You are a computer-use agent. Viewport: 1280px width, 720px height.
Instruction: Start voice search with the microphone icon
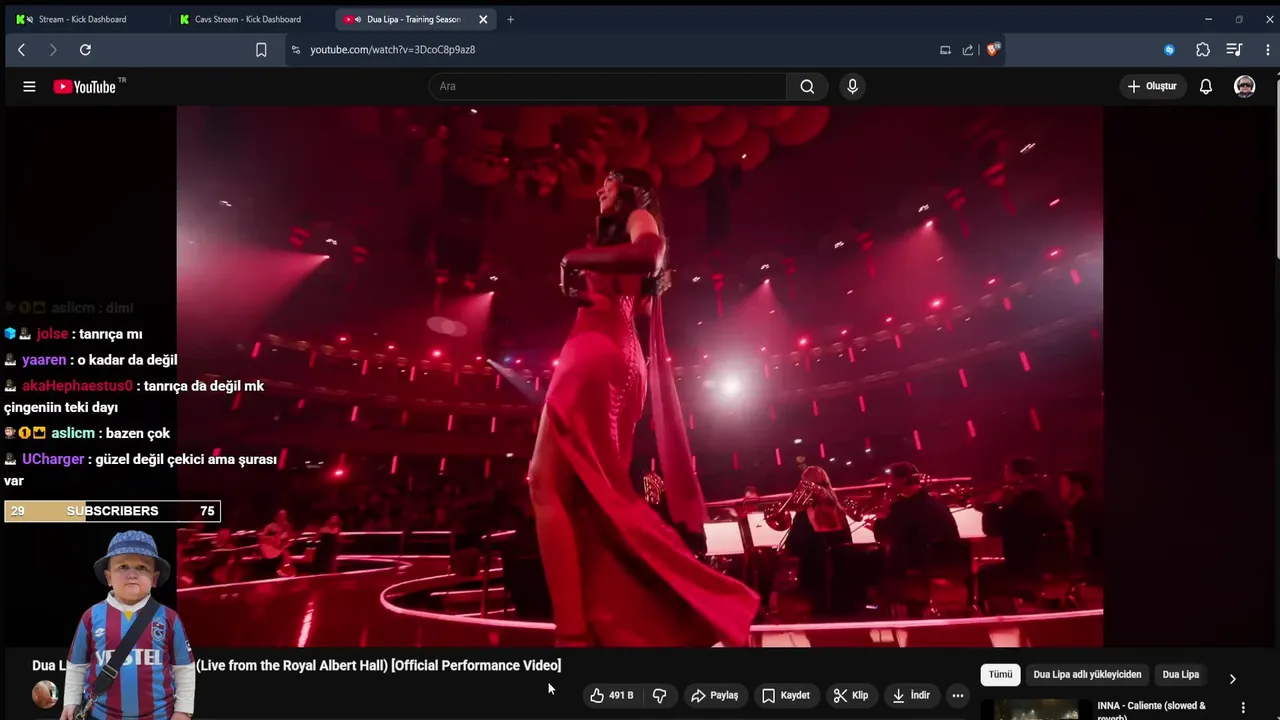pos(852,86)
